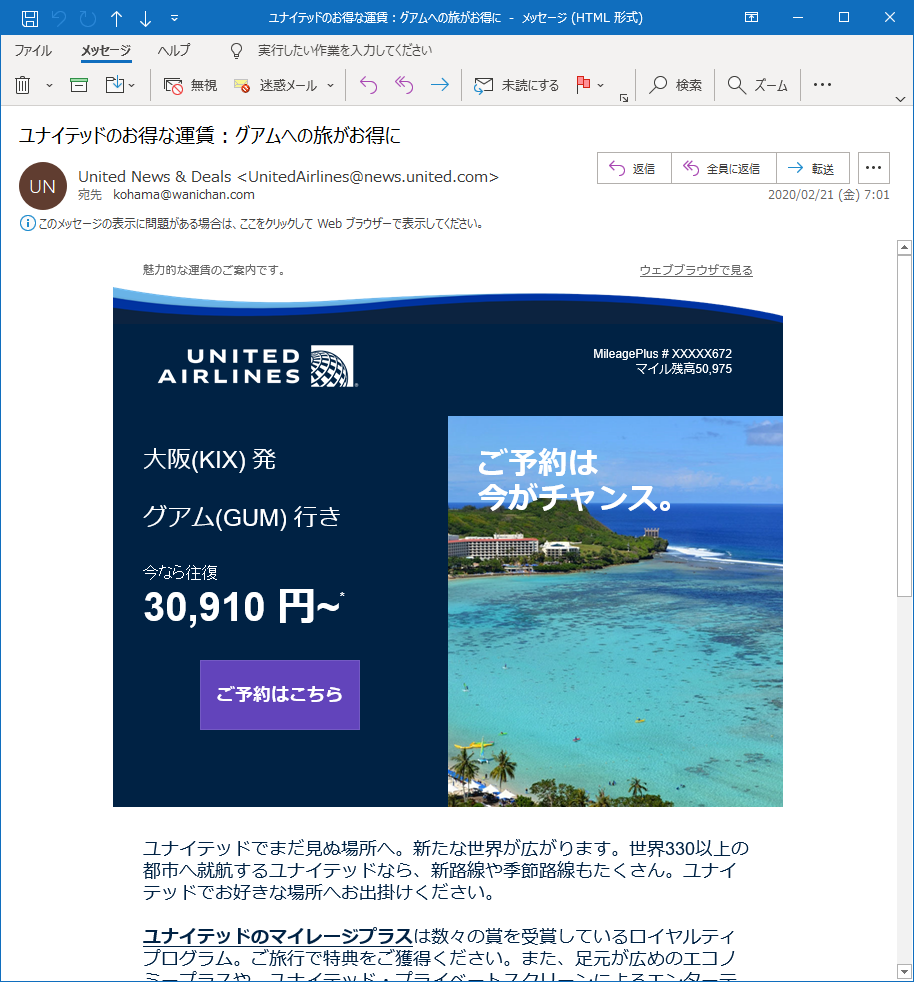Click sender name United News & Deals
Image resolution: width=914 pixels, height=982 pixels.
(x=155, y=177)
